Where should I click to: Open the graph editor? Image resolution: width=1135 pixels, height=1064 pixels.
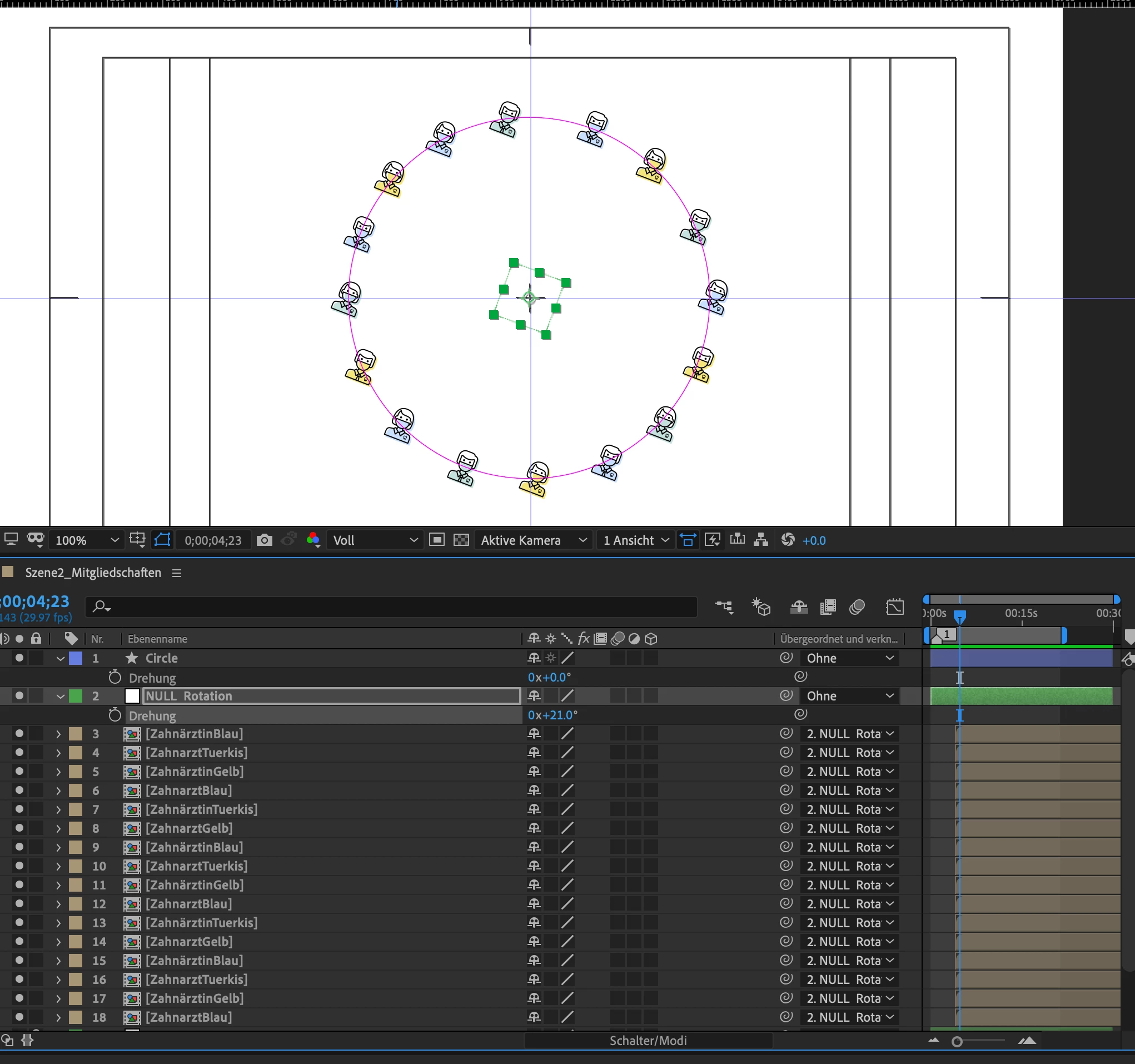click(x=895, y=607)
